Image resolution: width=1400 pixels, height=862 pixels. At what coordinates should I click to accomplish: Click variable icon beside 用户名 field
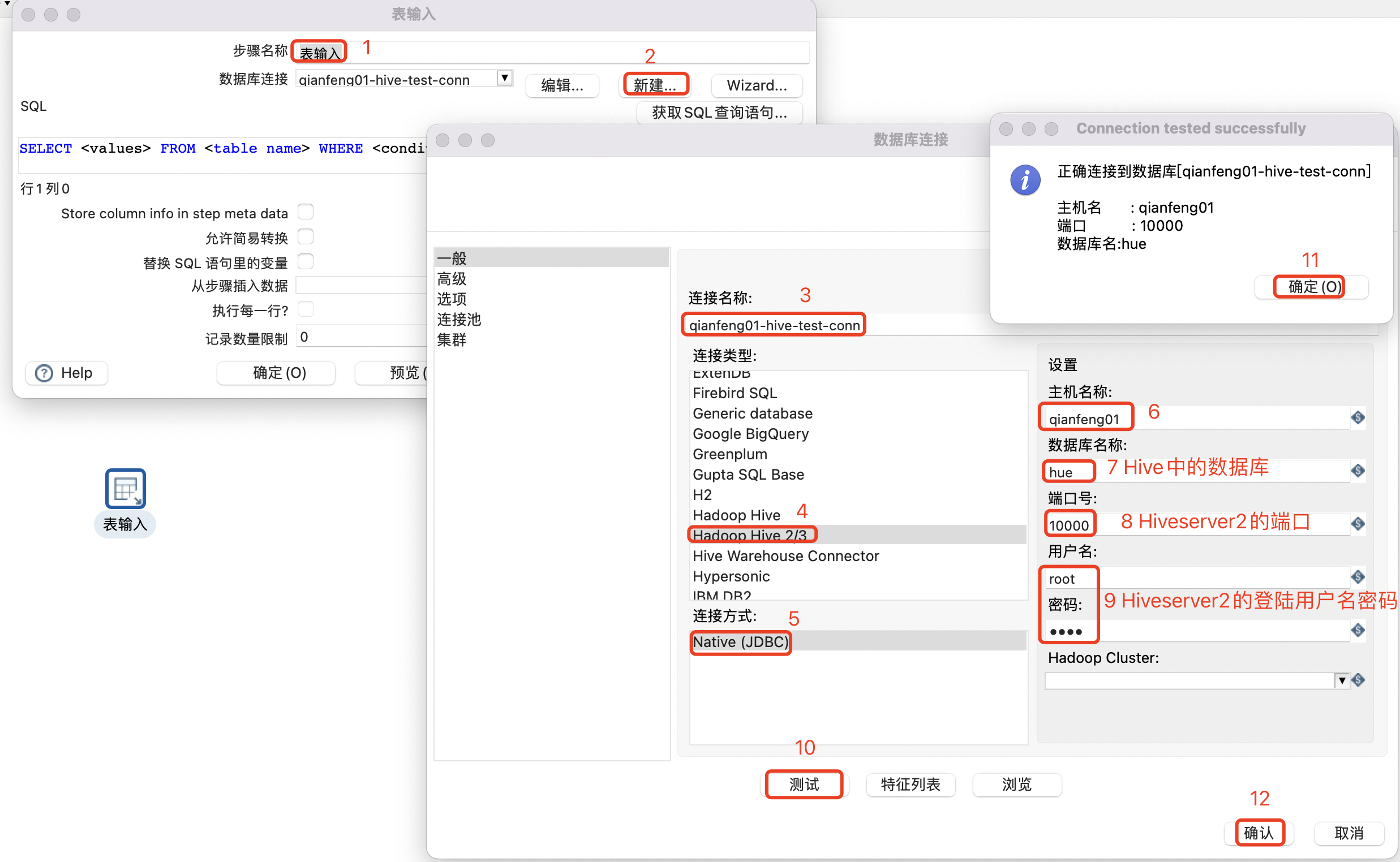[1358, 576]
